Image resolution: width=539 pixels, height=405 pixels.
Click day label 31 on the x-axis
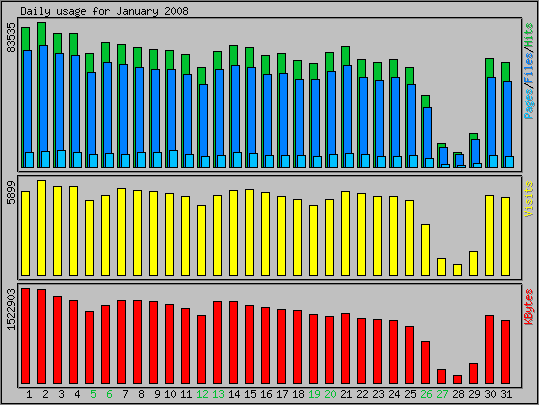click(506, 394)
